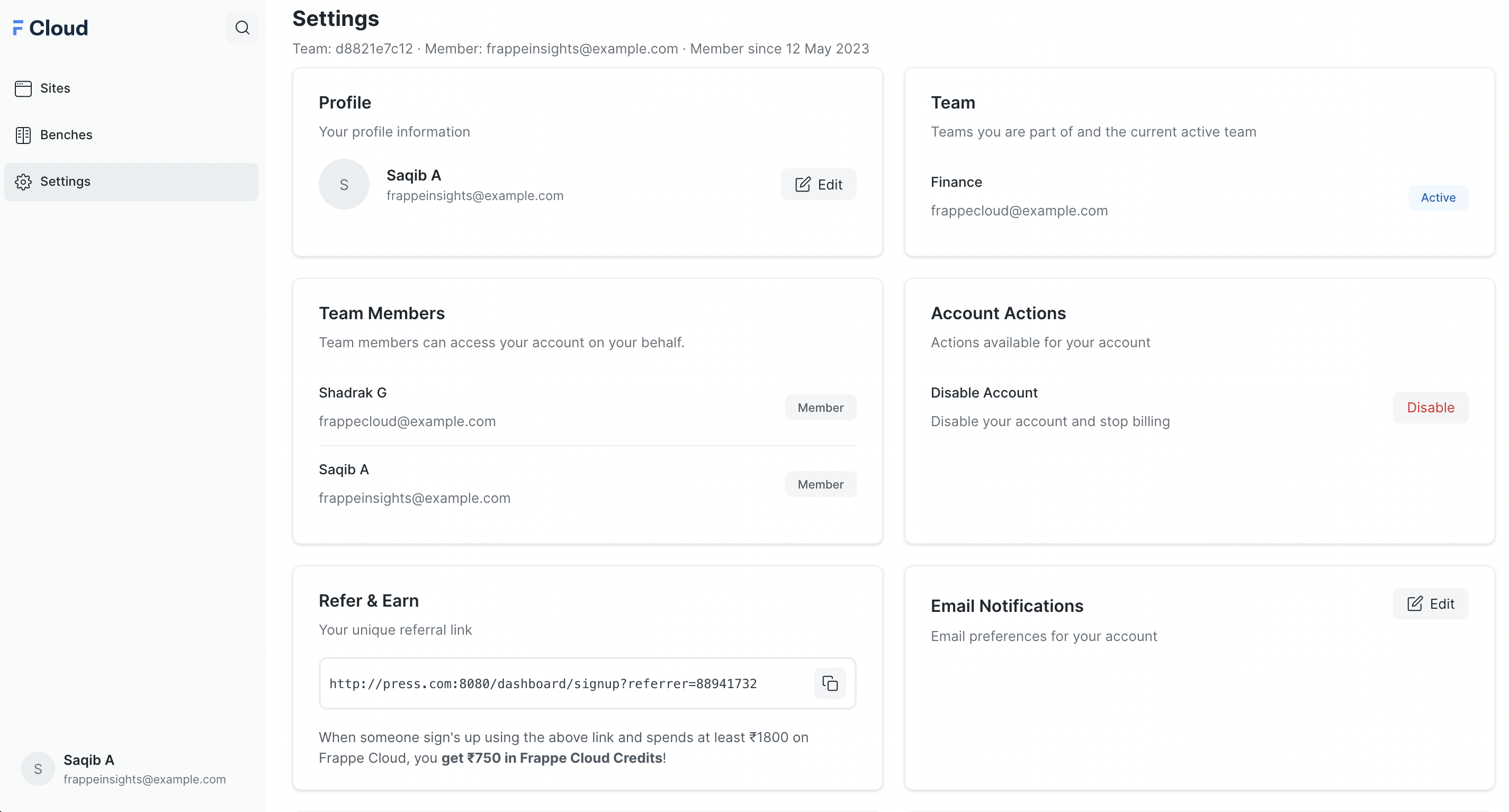Screen dimensions: 1509x812
Task: Click the Profile card heading
Action: 345,103
